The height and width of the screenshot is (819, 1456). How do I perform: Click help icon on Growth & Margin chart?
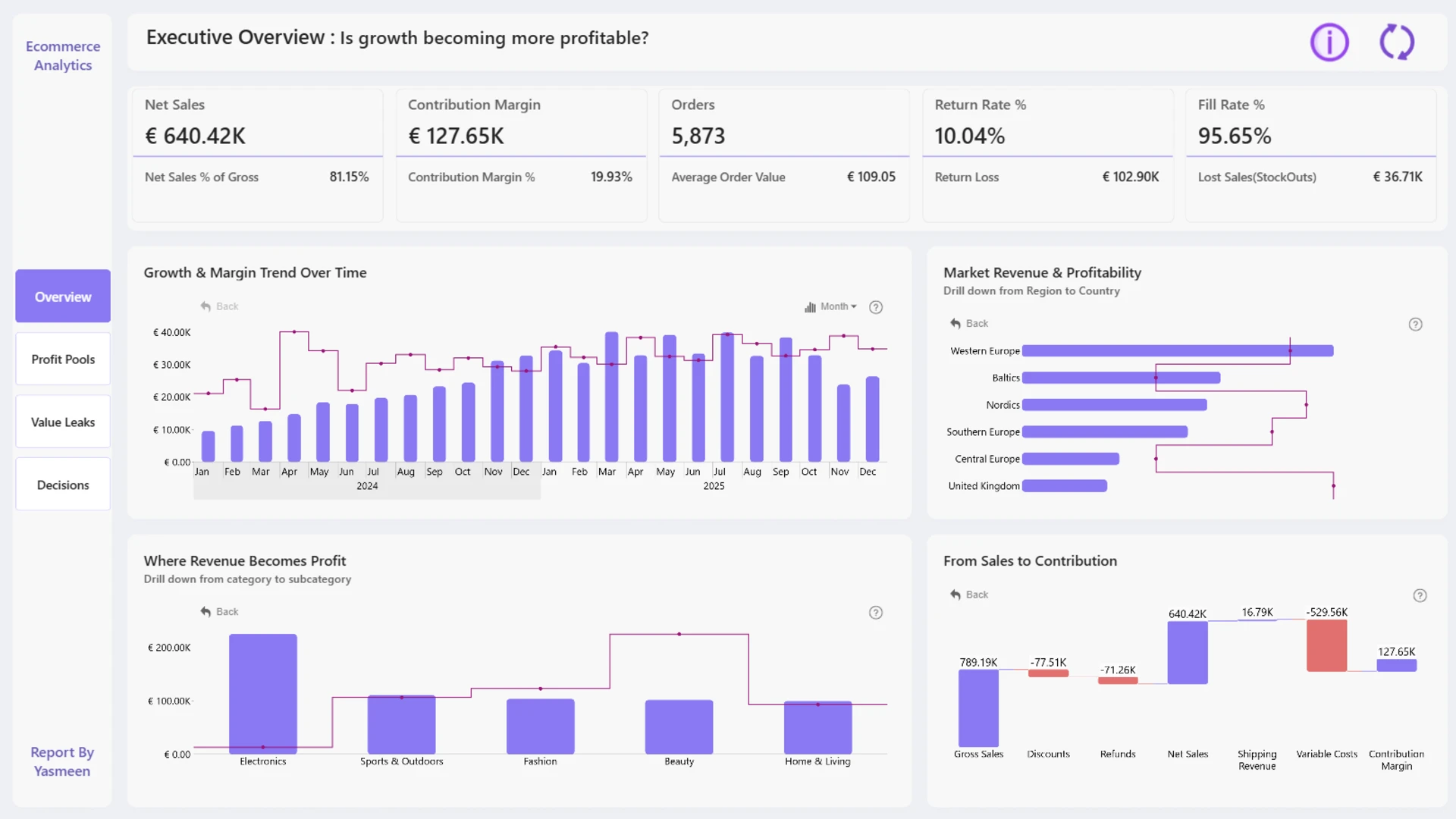[876, 307]
